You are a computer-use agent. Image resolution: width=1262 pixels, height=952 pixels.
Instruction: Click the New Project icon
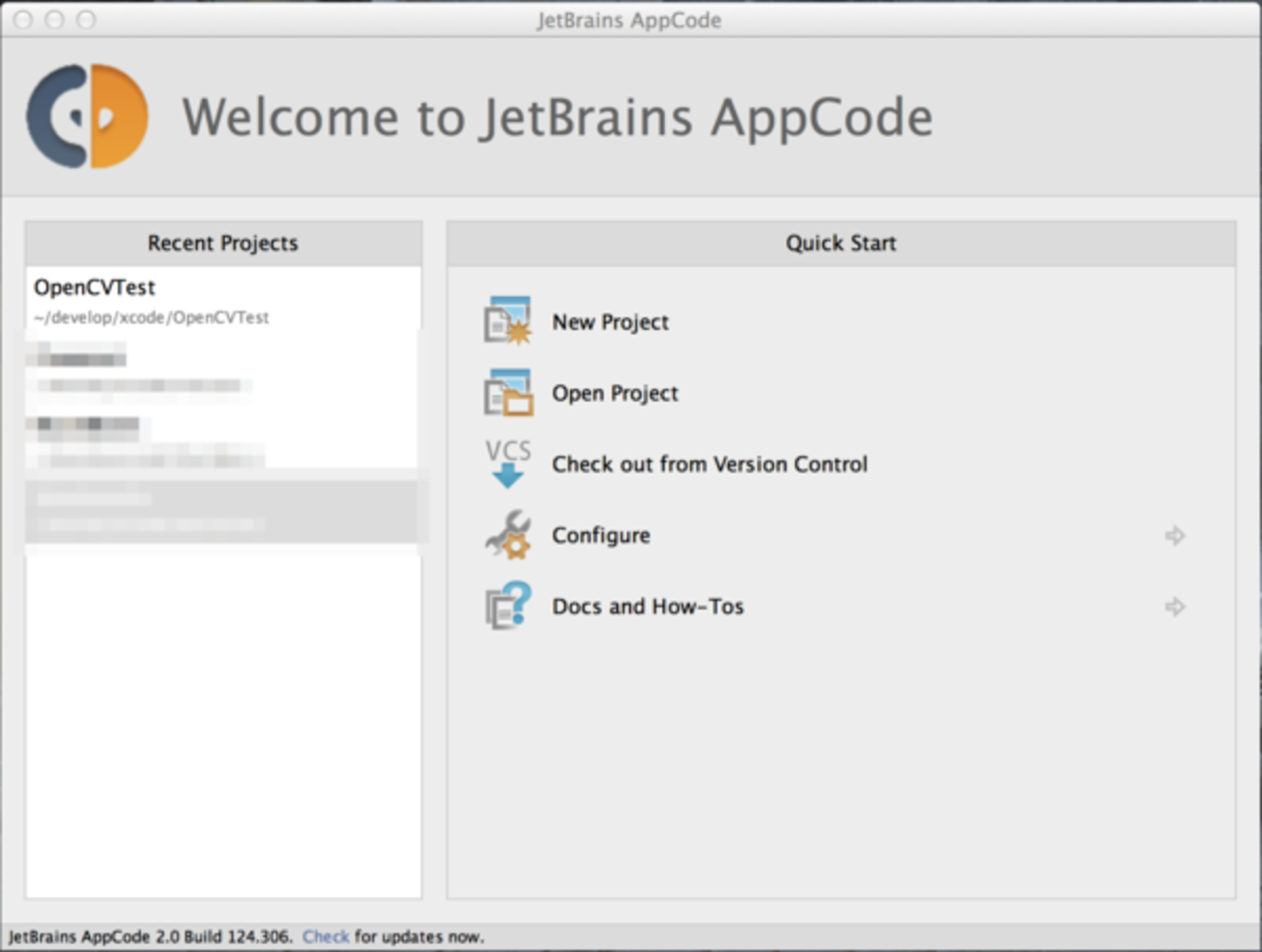508,321
